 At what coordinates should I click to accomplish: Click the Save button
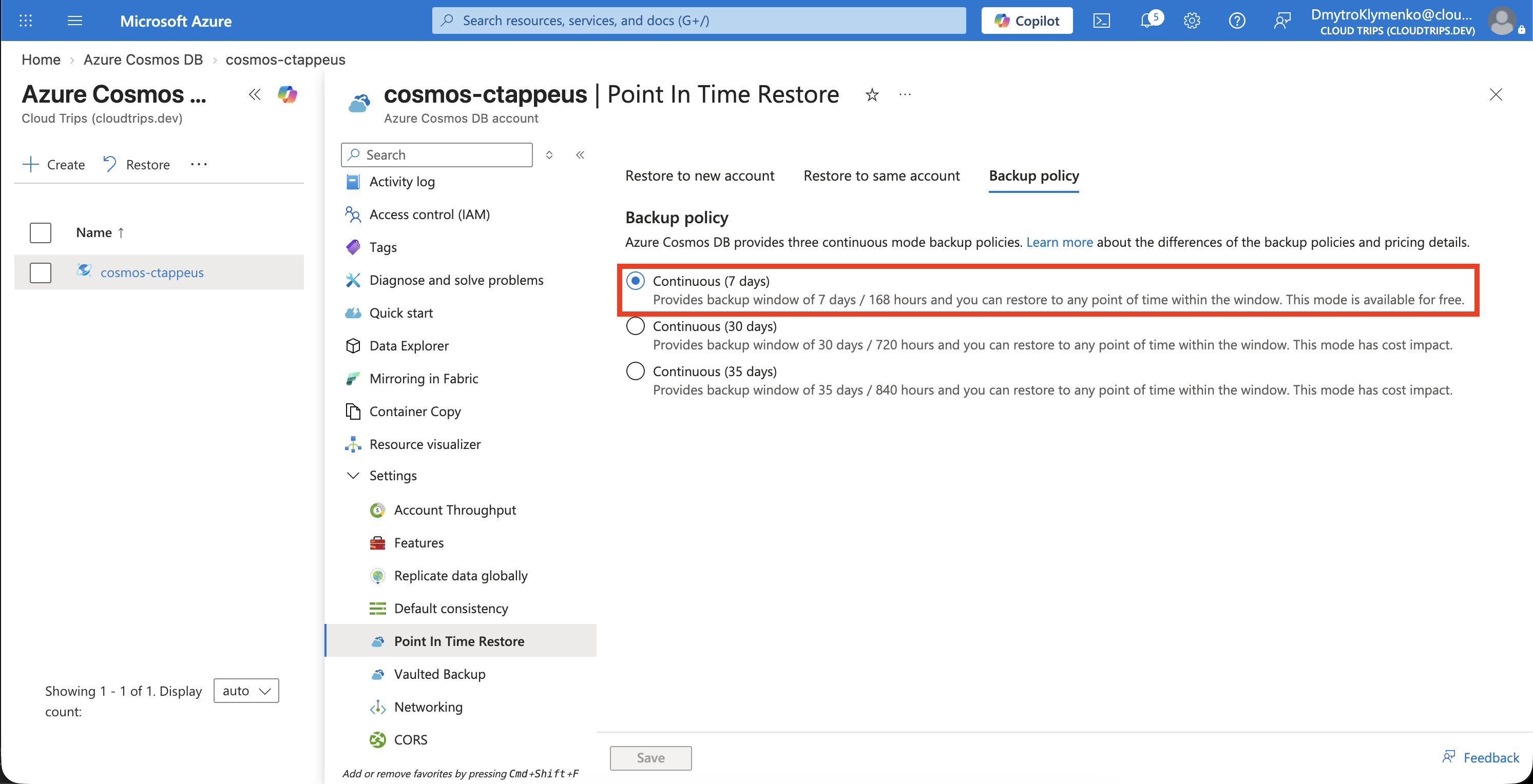tap(650, 758)
